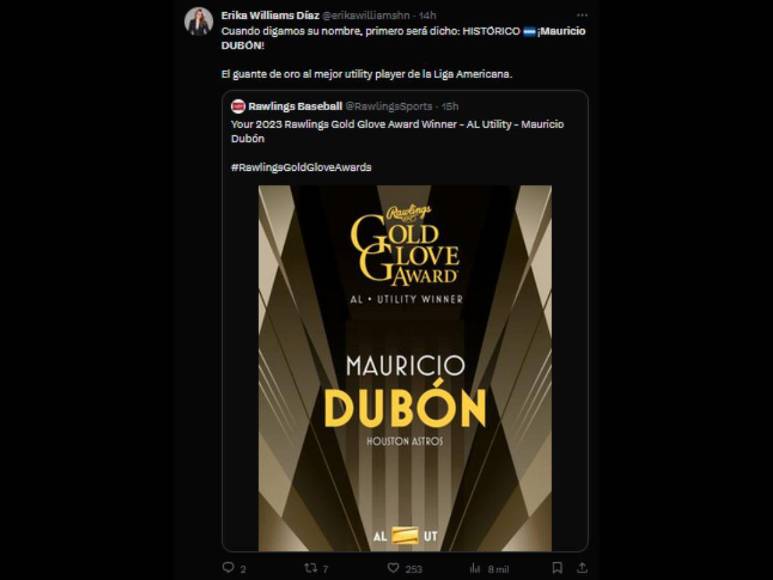Like the tweet with the heart icon
The image size is (773, 580).
pyautogui.click(x=393, y=568)
